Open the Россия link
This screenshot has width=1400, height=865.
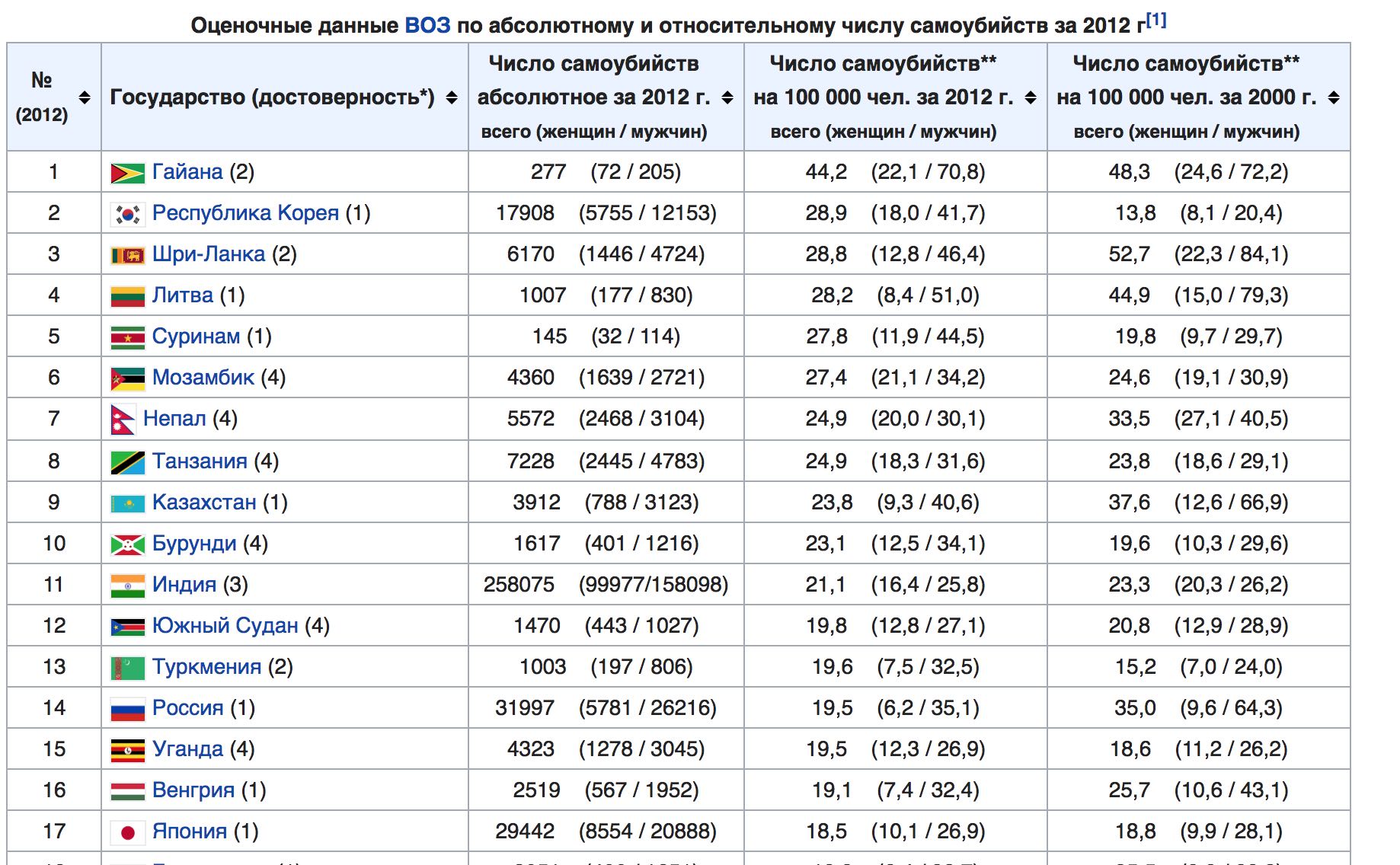point(187,708)
